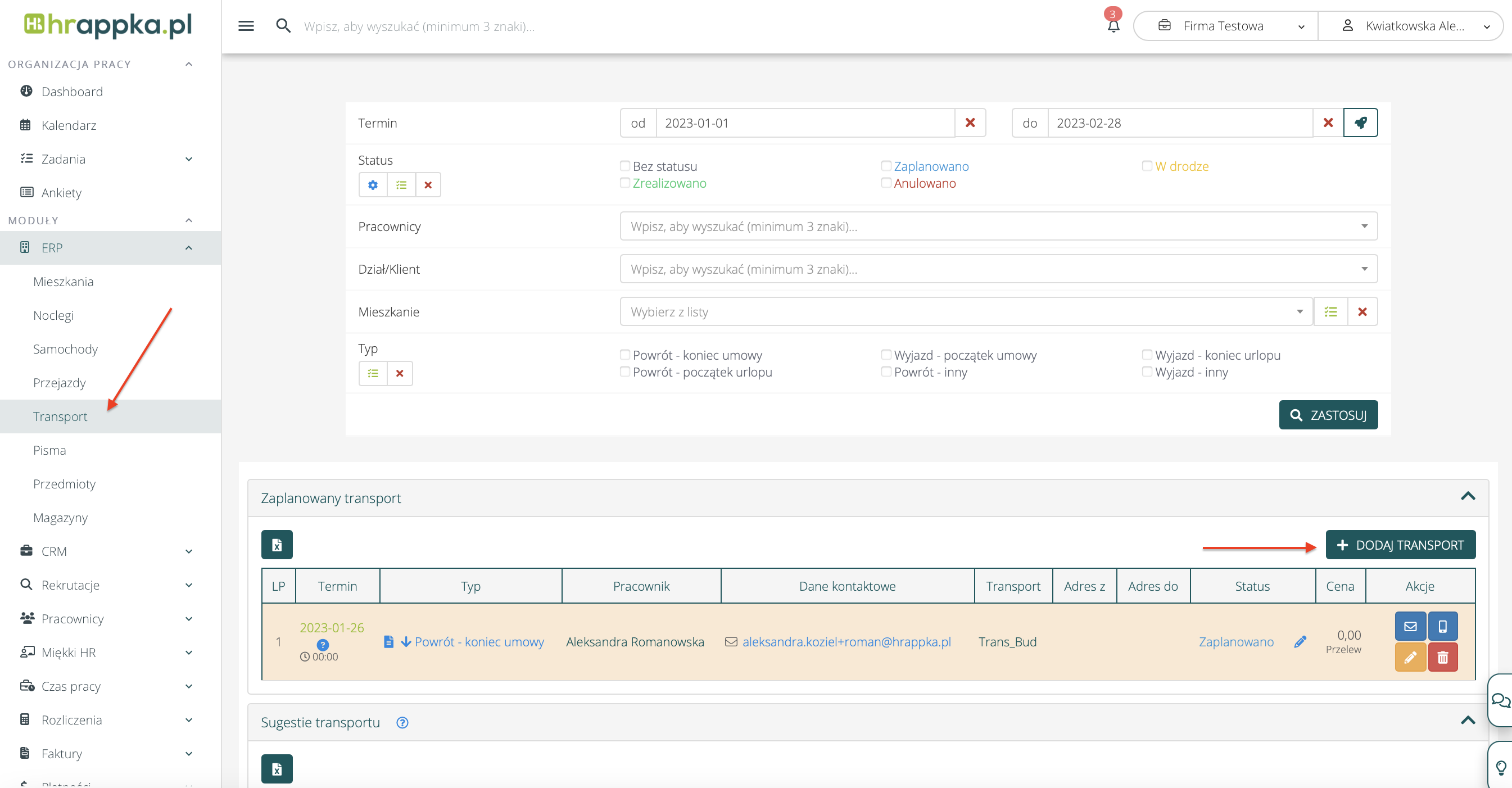The height and width of the screenshot is (788, 1512).
Task: Click the blue phone SMS action button
Action: pos(1442,626)
